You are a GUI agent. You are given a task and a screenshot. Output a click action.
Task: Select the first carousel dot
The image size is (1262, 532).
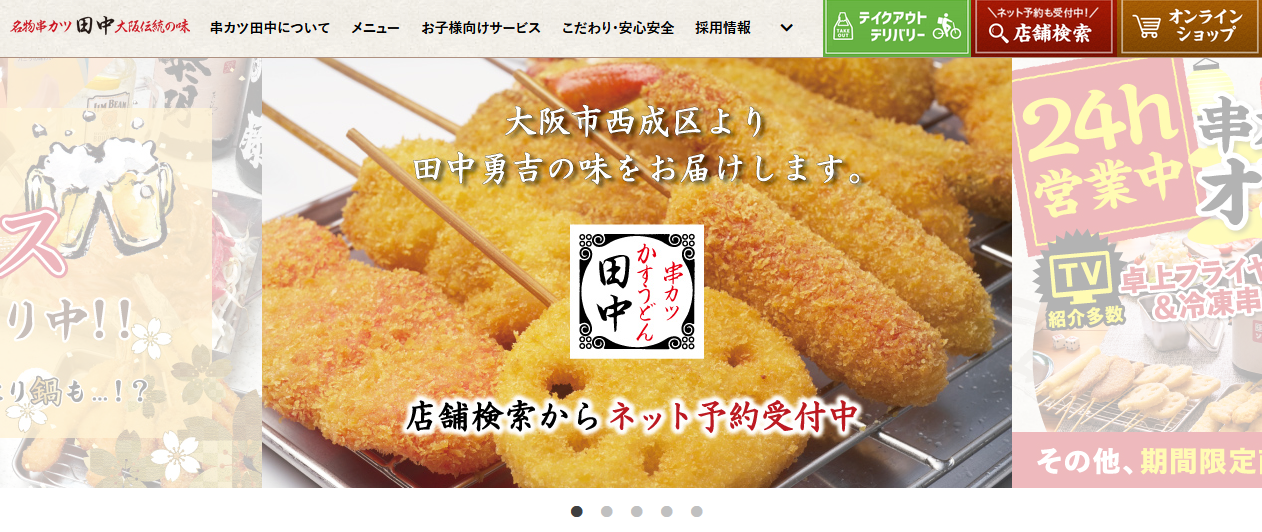click(x=577, y=511)
